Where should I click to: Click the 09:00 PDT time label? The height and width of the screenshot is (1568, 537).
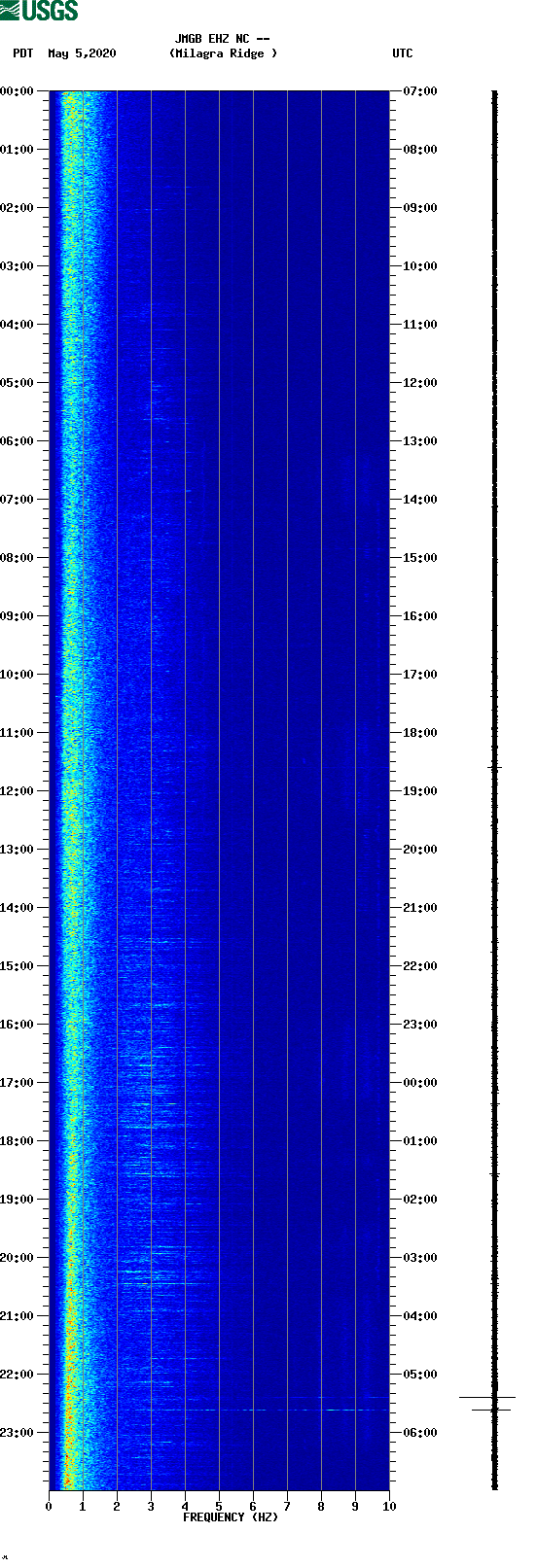pyautogui.click(x=18, y=616)
